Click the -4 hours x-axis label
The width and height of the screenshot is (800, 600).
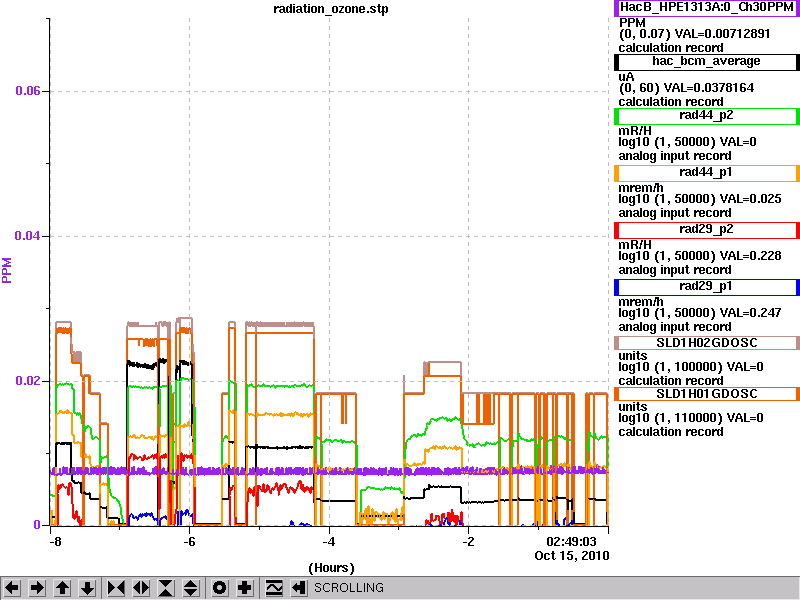point(329,541)
